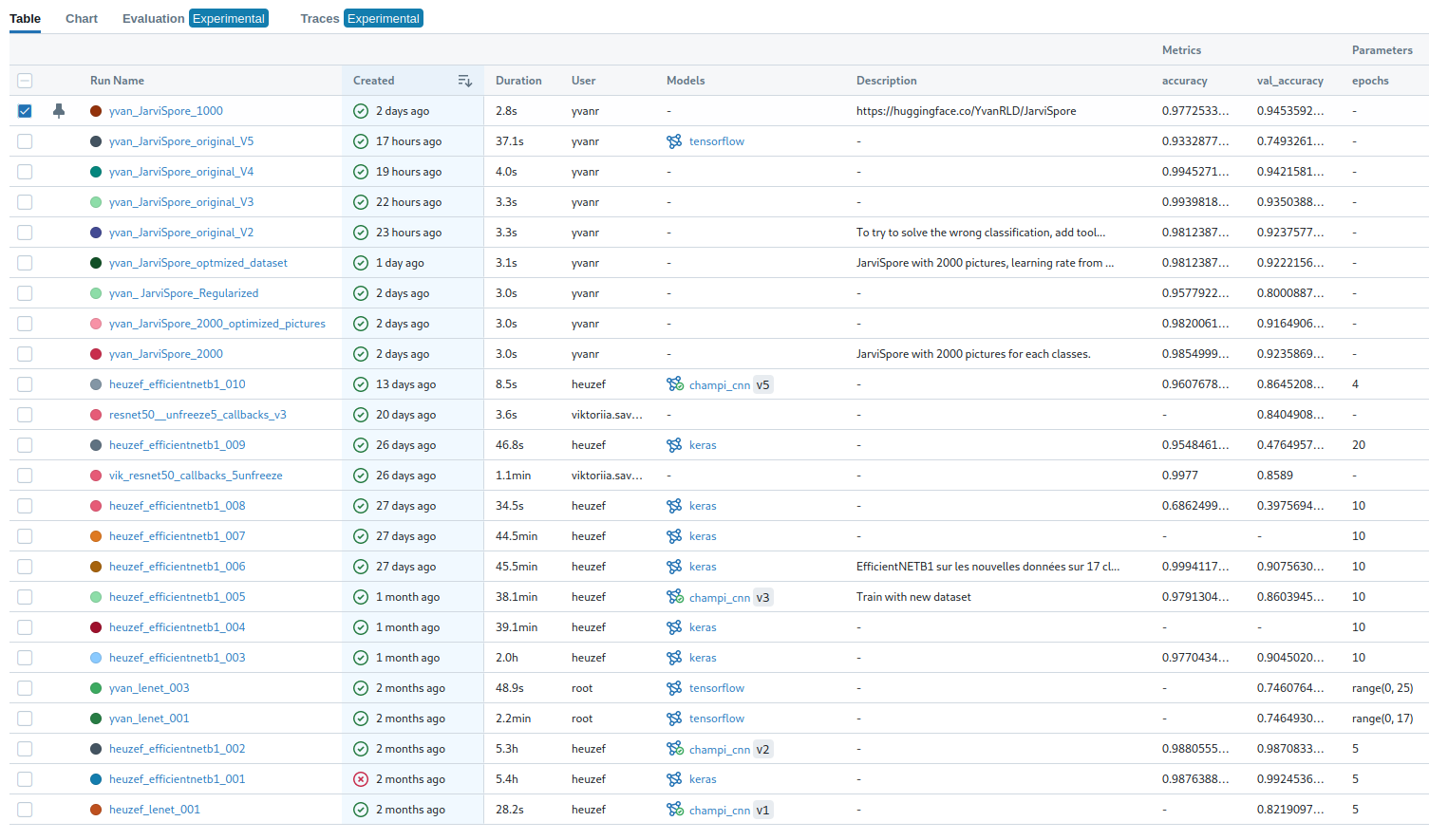Screen dimensions: 1429x840
Task: Click the model icon in heuzef_efficientnetb1_010 row
Action: [674, 384]
